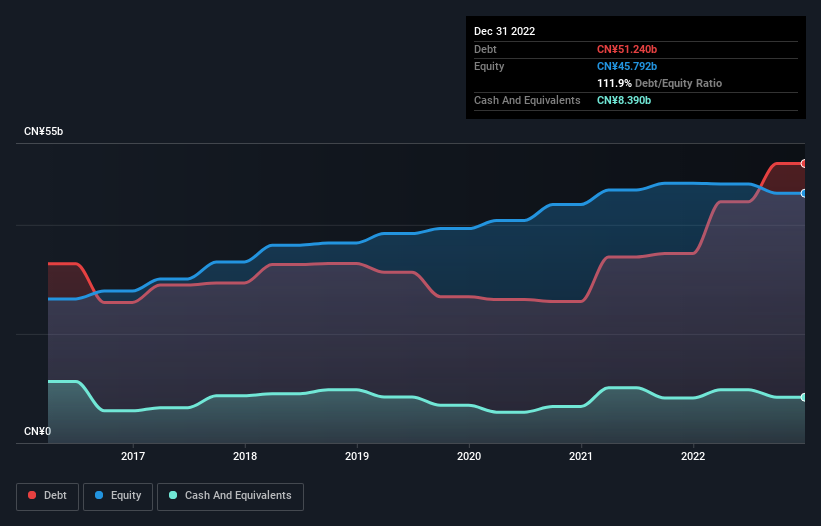Image resolution: width=821 pixels, height=526 pixels.
Task: Toggle Cash And Equivalents legend button
Action: (x=230, y=496)
